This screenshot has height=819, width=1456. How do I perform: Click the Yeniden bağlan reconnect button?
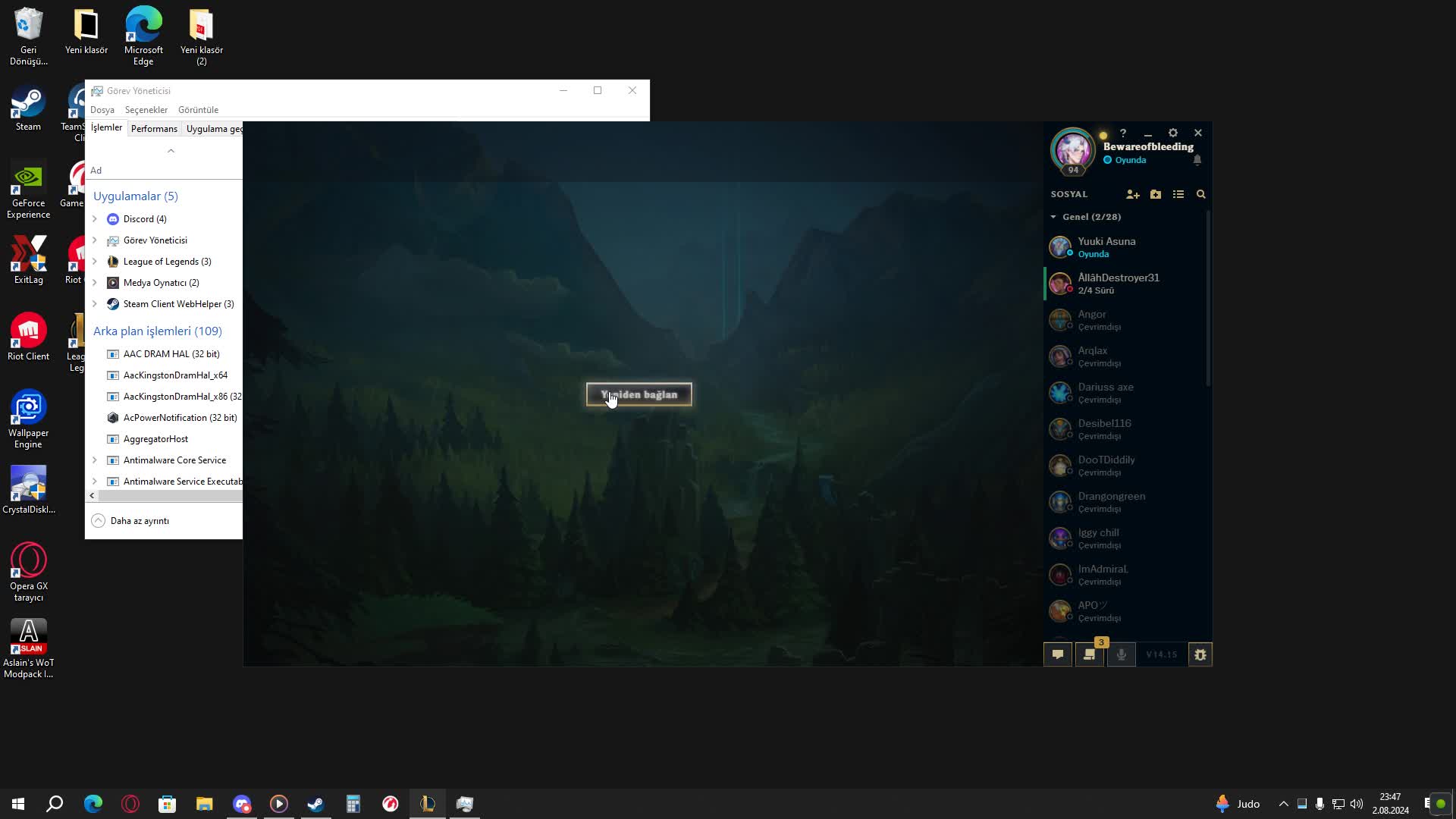click(639, 394)
